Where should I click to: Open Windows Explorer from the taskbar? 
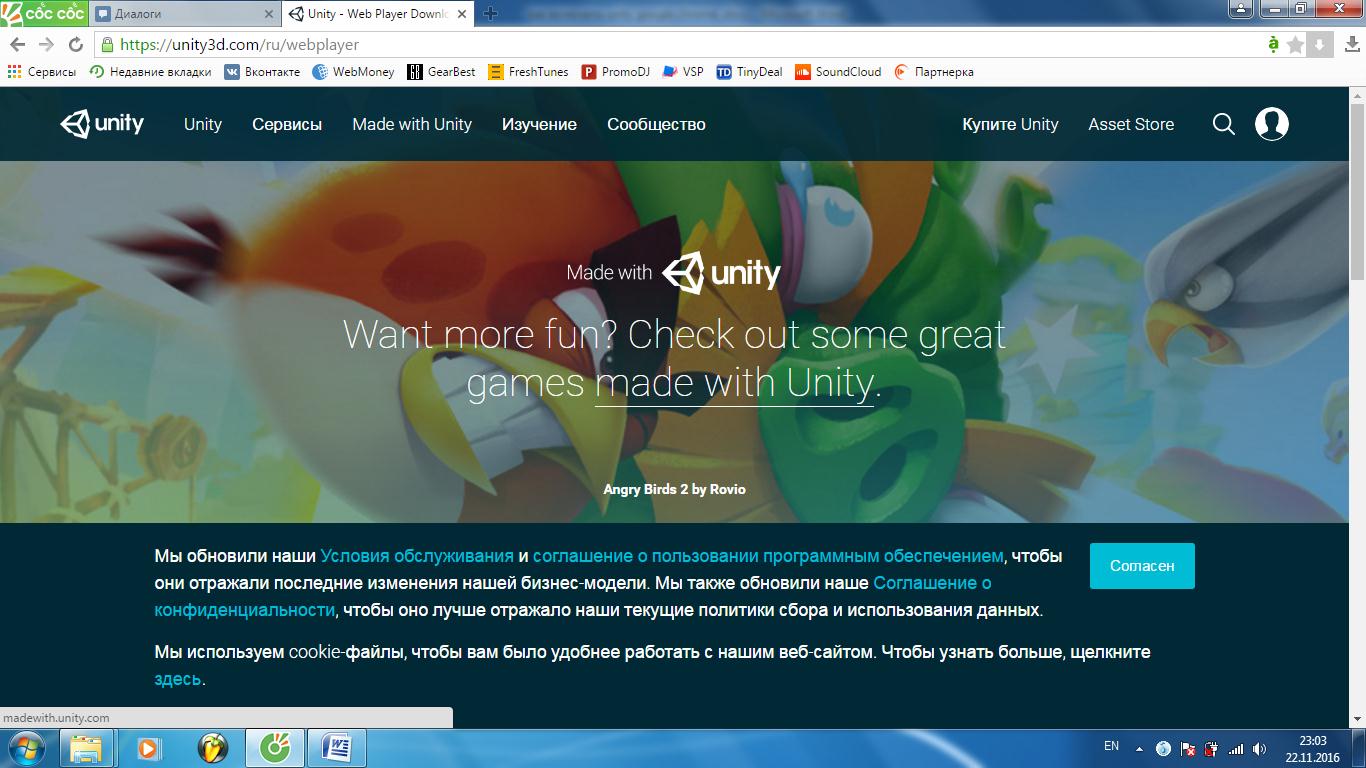pos(87,748)
